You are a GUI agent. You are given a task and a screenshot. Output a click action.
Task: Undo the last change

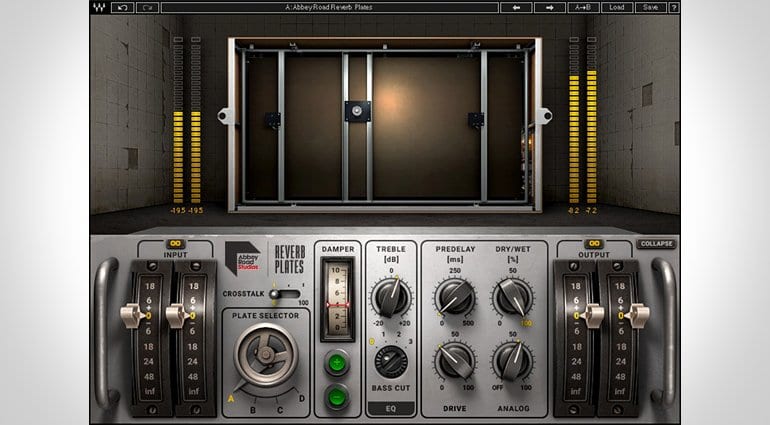coord(123,7)
